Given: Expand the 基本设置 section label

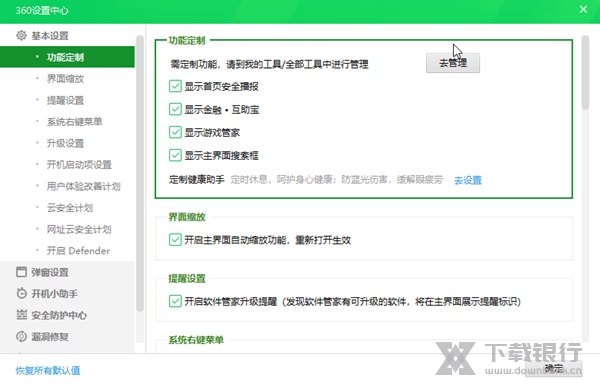Looking at the screenshot, I should pos(50,36).
